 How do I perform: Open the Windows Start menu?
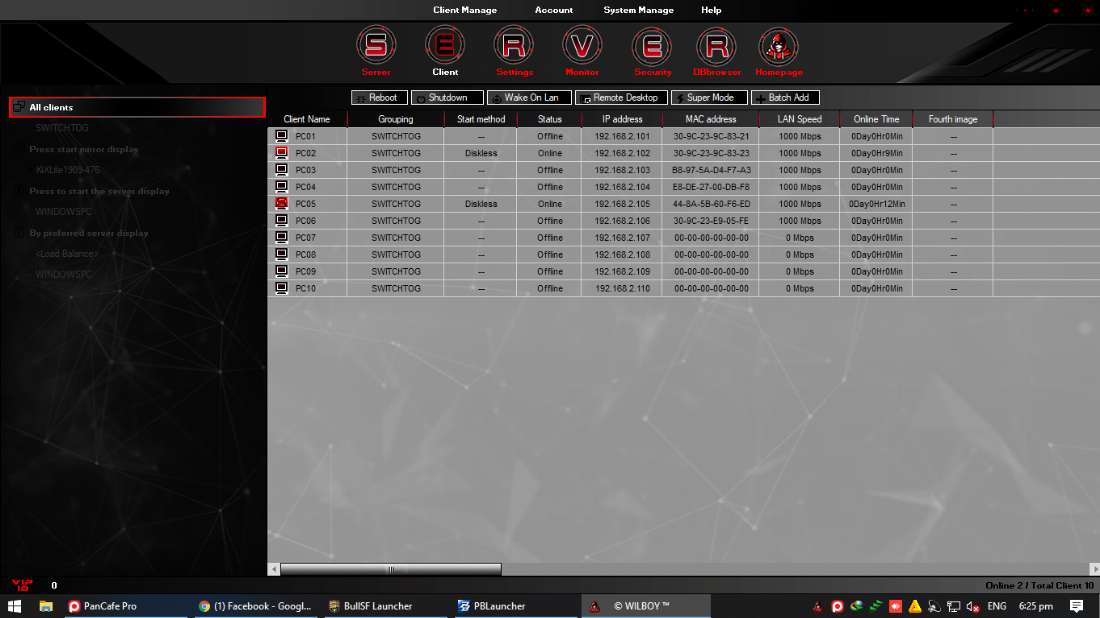pos(14,606)
